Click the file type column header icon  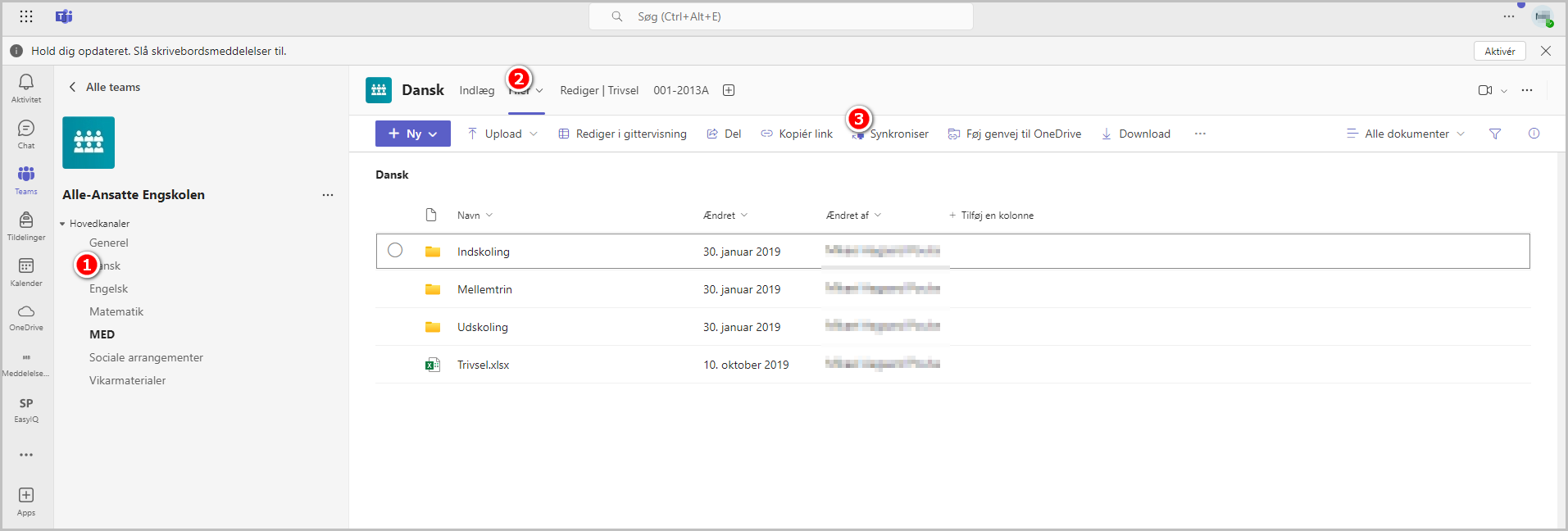[431, 215]
